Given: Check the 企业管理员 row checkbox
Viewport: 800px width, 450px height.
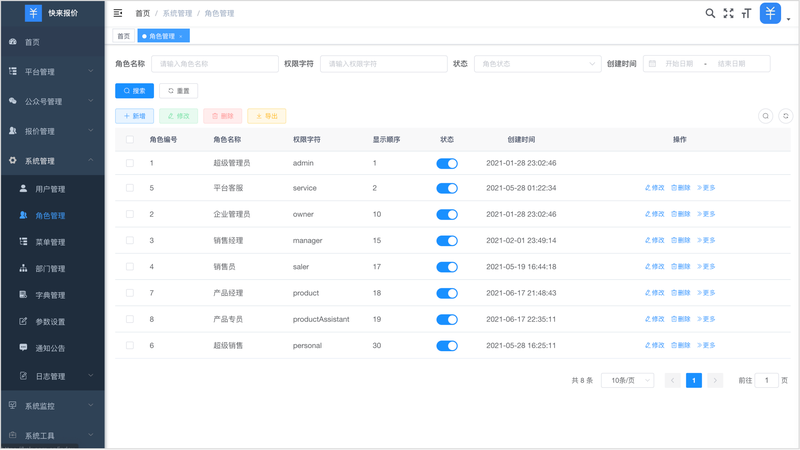Looking at the screenshot, I should pyautogui.click(x=130, y=214).
